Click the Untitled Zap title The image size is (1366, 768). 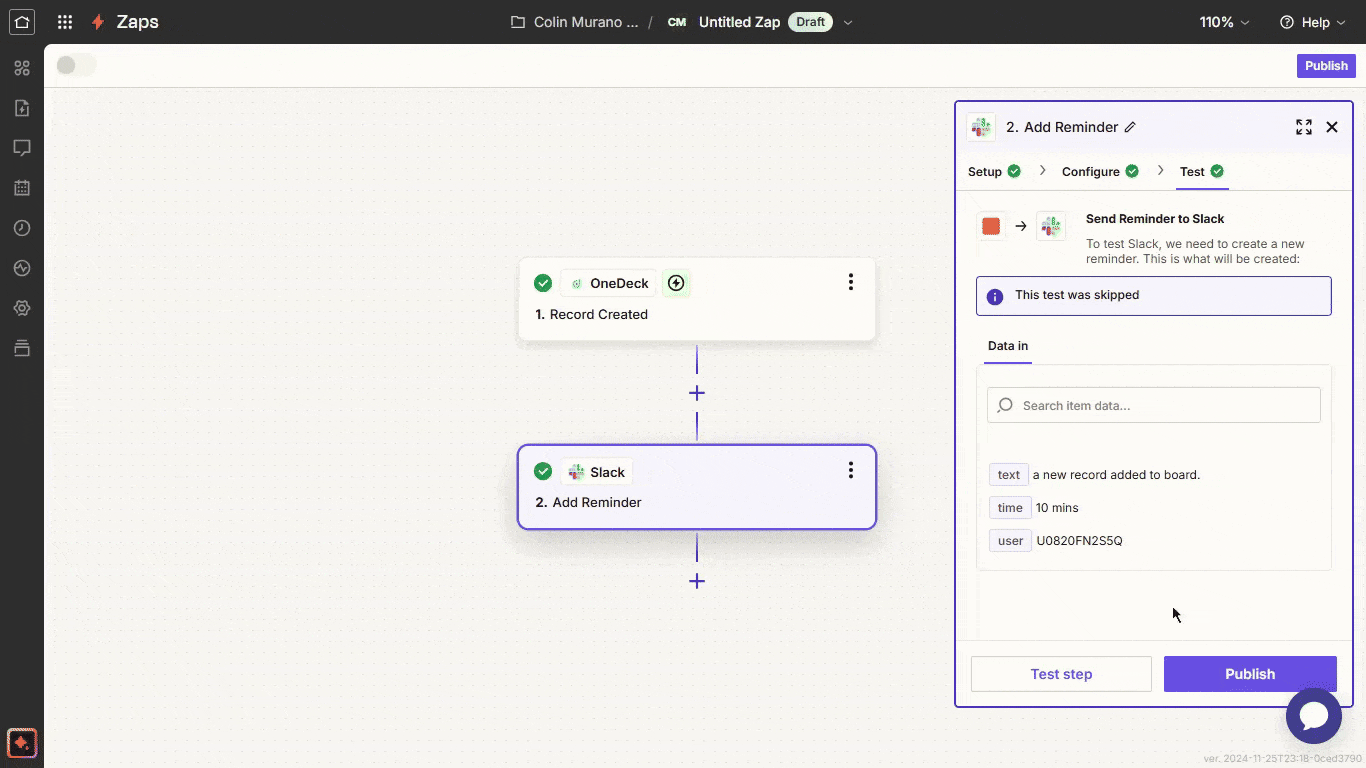click(x=739, y=22)
